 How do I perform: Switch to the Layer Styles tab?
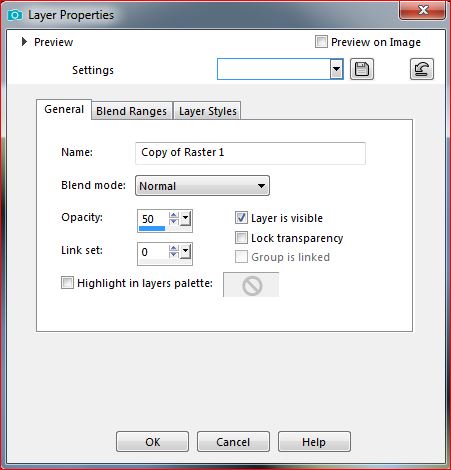pos(208,111)
